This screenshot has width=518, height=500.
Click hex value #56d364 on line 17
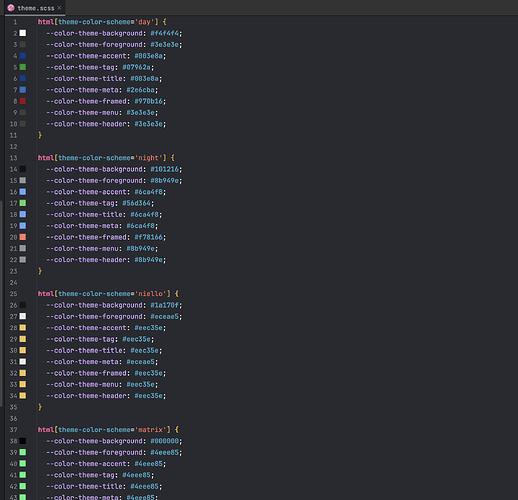pyautogui.click(x=136, y=203)
